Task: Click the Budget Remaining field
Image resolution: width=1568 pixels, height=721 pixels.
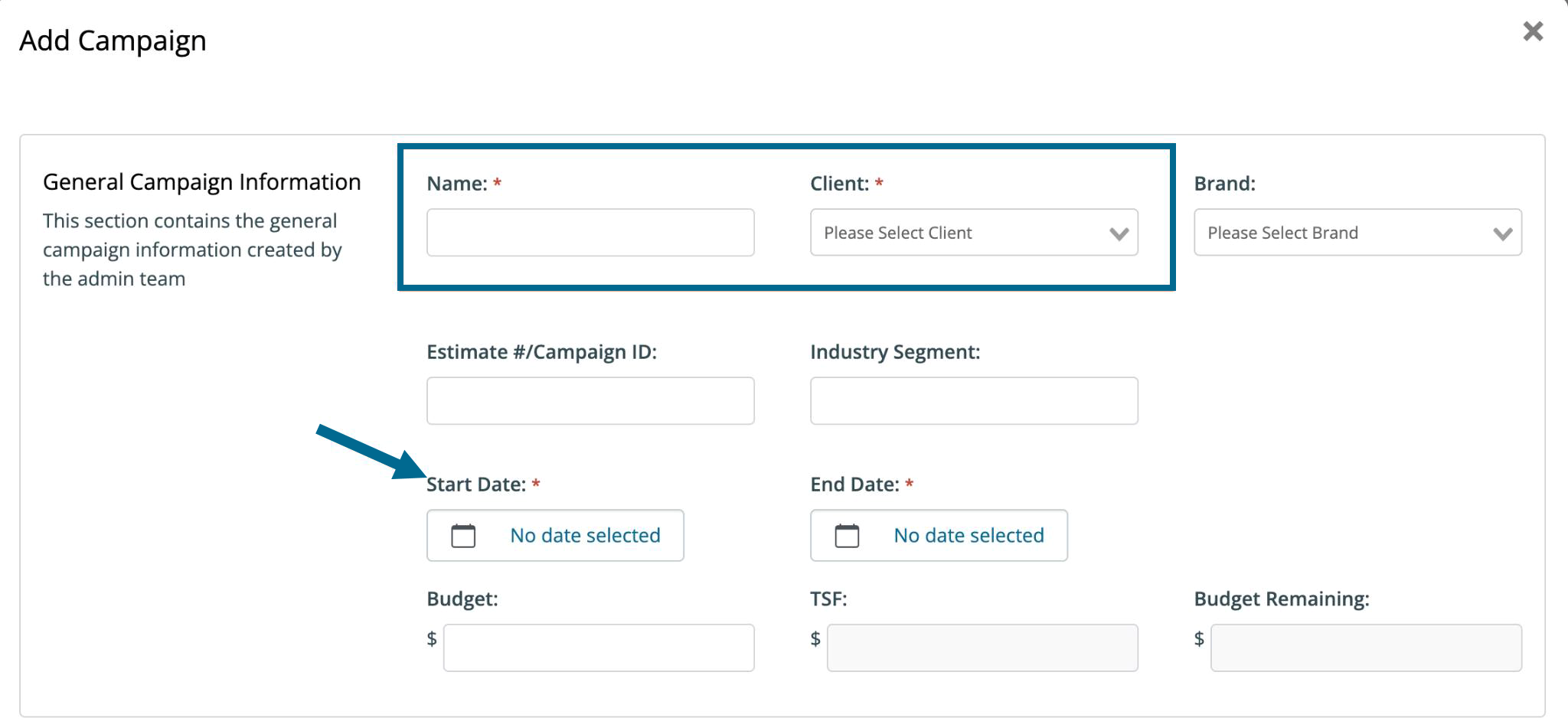Action: [x=1366, y=648]
